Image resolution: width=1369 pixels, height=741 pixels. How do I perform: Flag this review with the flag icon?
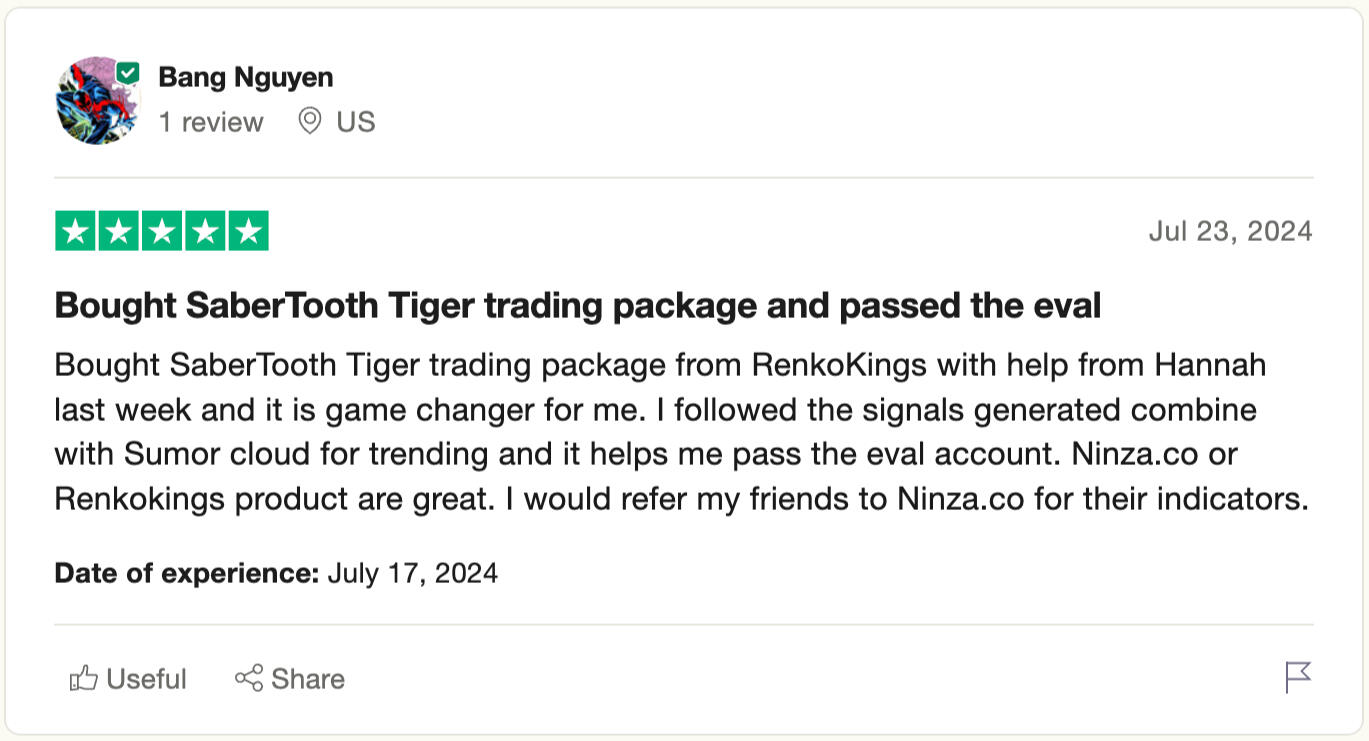coord(1297,677)
